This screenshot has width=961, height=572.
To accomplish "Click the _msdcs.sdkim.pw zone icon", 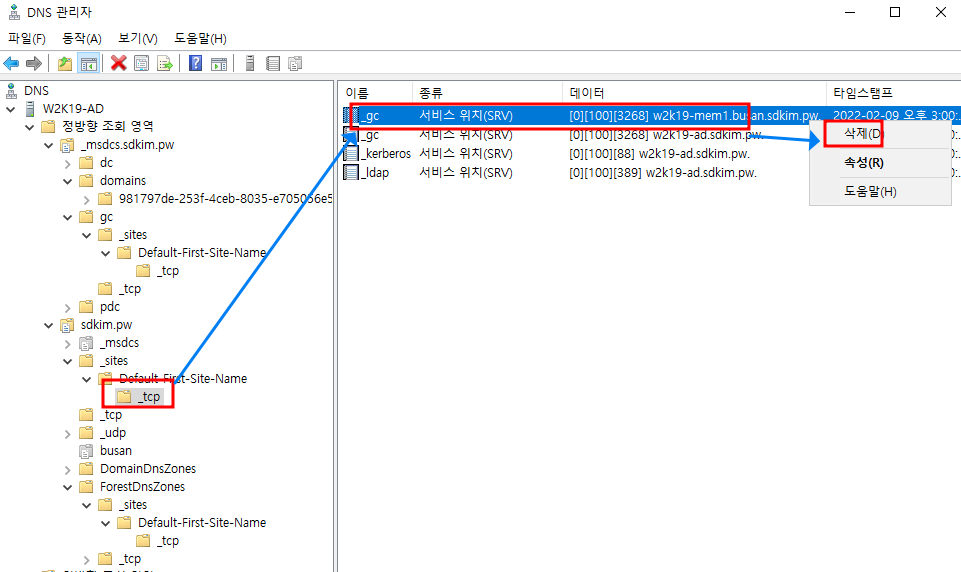I will (x=67, y=145).
